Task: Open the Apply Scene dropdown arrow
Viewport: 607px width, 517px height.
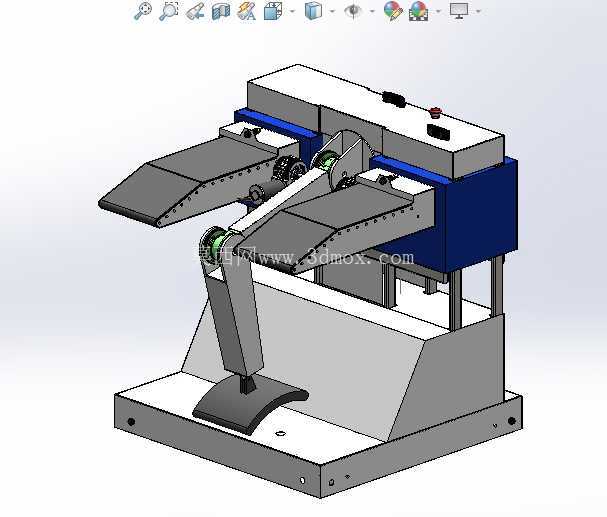Action: click(439, 11)
